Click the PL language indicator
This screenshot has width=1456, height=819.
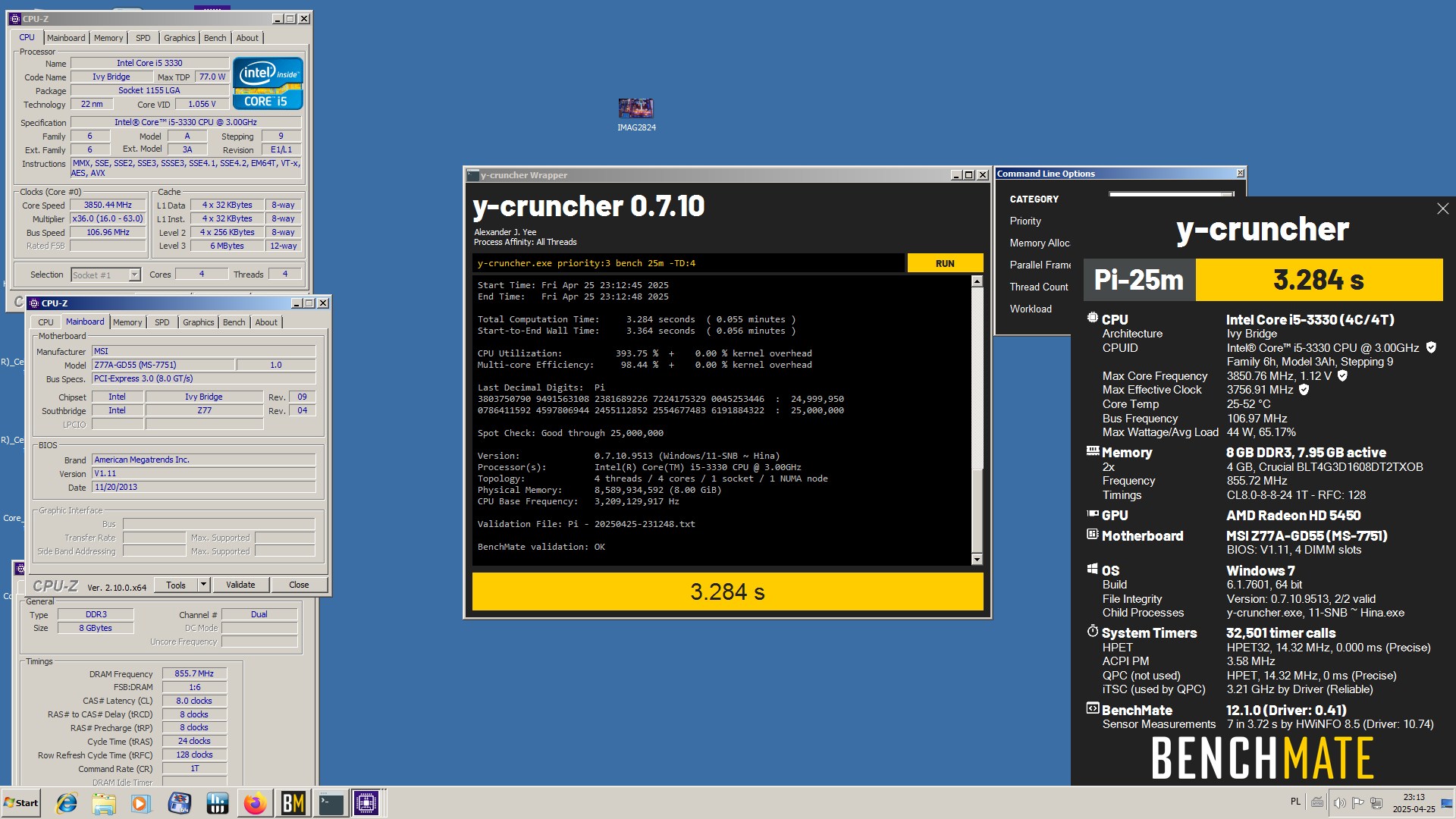pos(1295,802)
